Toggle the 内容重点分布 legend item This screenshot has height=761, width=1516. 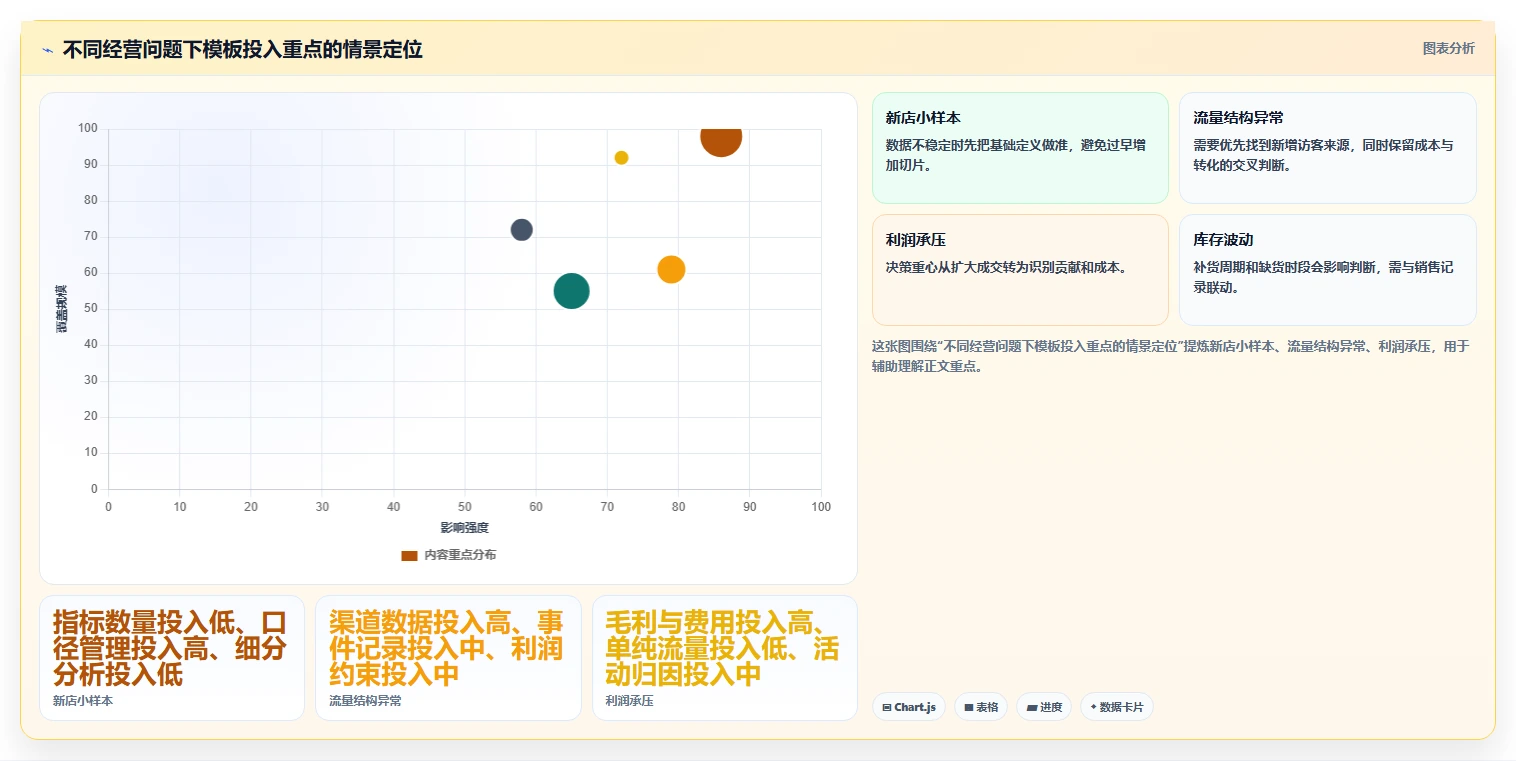click(448, 555)
